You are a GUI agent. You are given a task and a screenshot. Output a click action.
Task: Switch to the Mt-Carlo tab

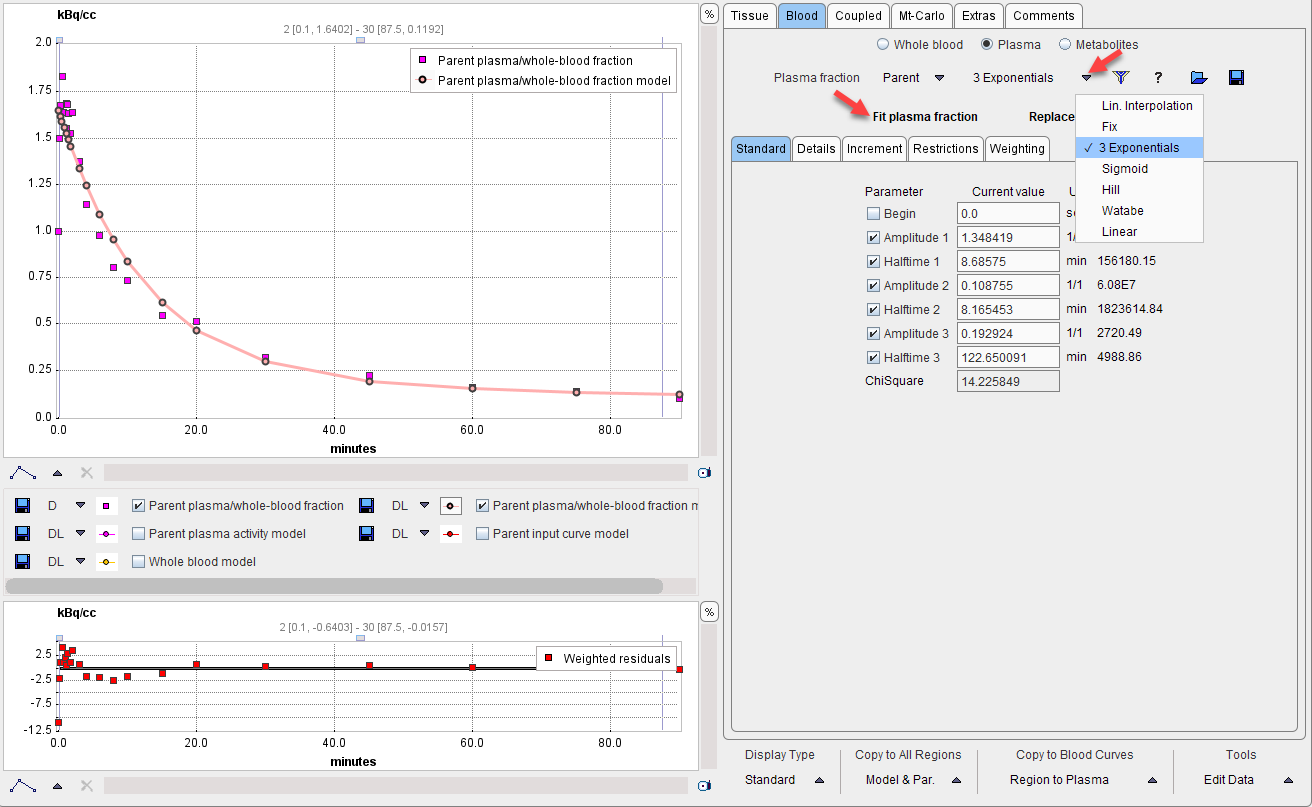(x=921, y=16)
